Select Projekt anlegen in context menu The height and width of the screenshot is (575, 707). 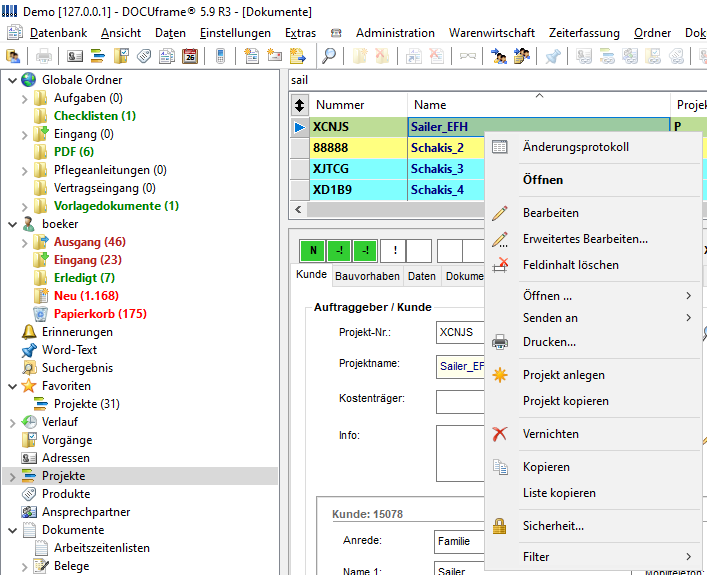pyautogui.click(x=593, y=375)
